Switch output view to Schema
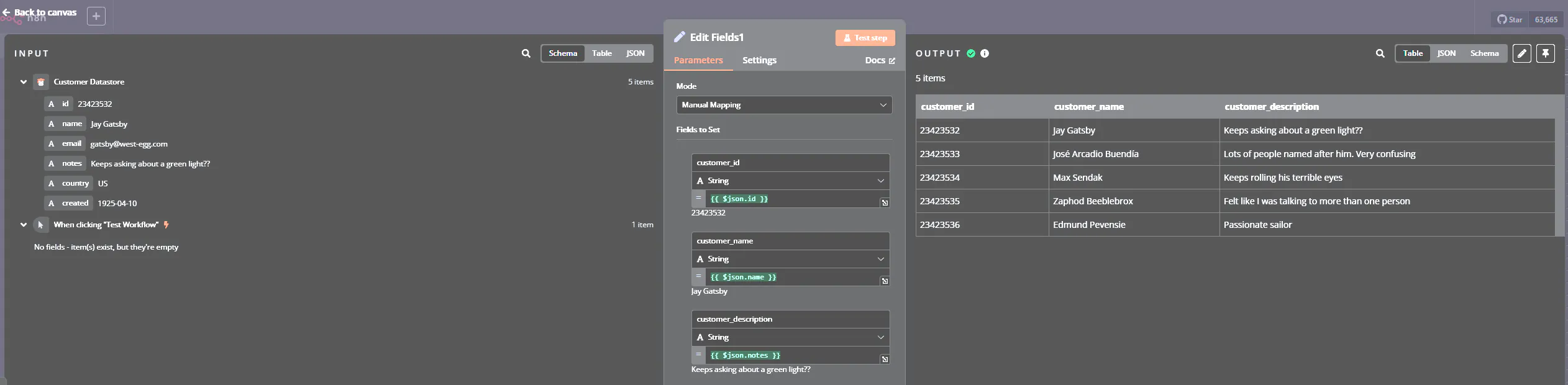 pyautogui.click(x=1484, y=53)
